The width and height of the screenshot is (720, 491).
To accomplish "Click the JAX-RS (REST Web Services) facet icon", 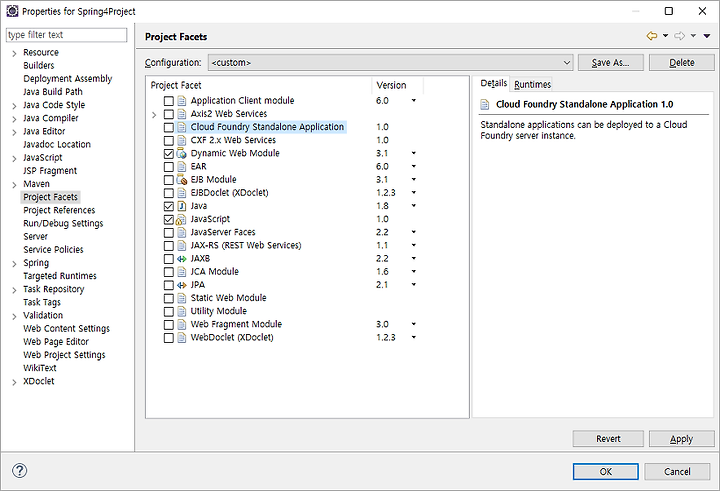I will pos(182,245).
